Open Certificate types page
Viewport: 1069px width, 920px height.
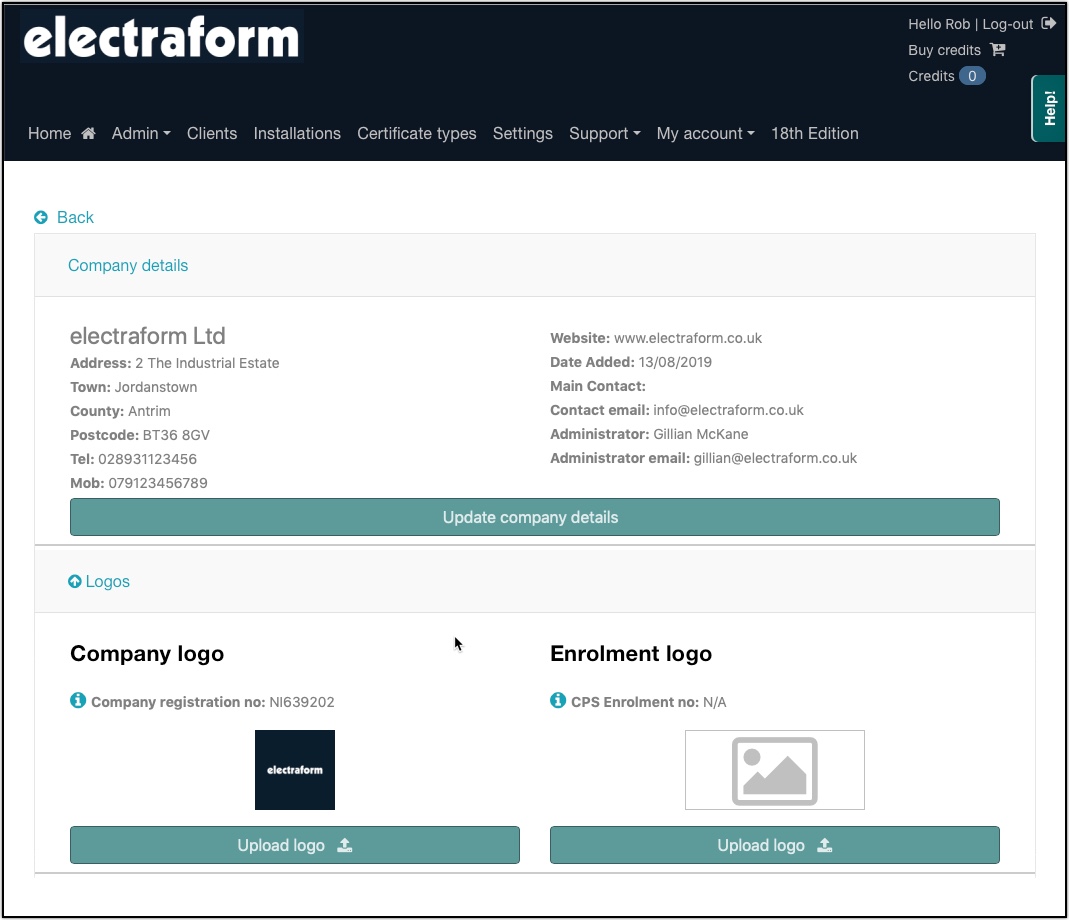[417, 133]
